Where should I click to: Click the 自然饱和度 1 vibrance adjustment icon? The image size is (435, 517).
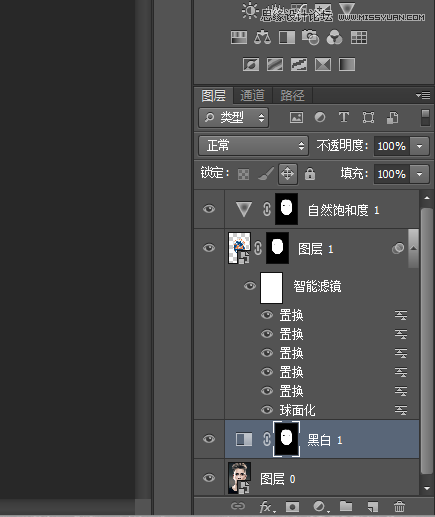click(244, 209)
